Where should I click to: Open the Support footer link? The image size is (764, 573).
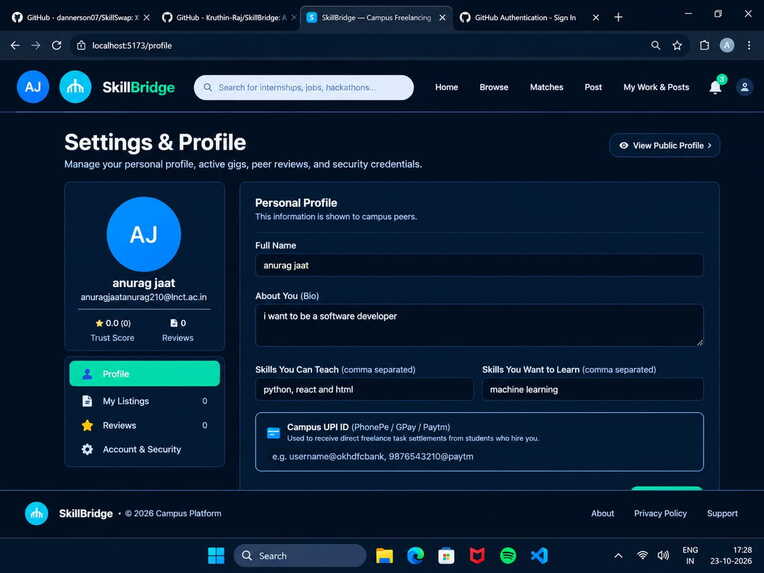(722, 514)
